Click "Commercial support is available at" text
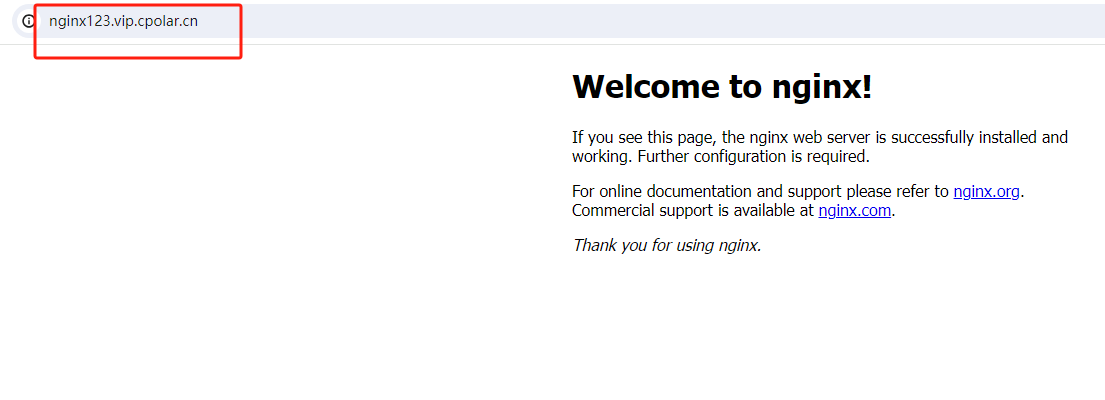1105x400 pixels. [693, 210]
